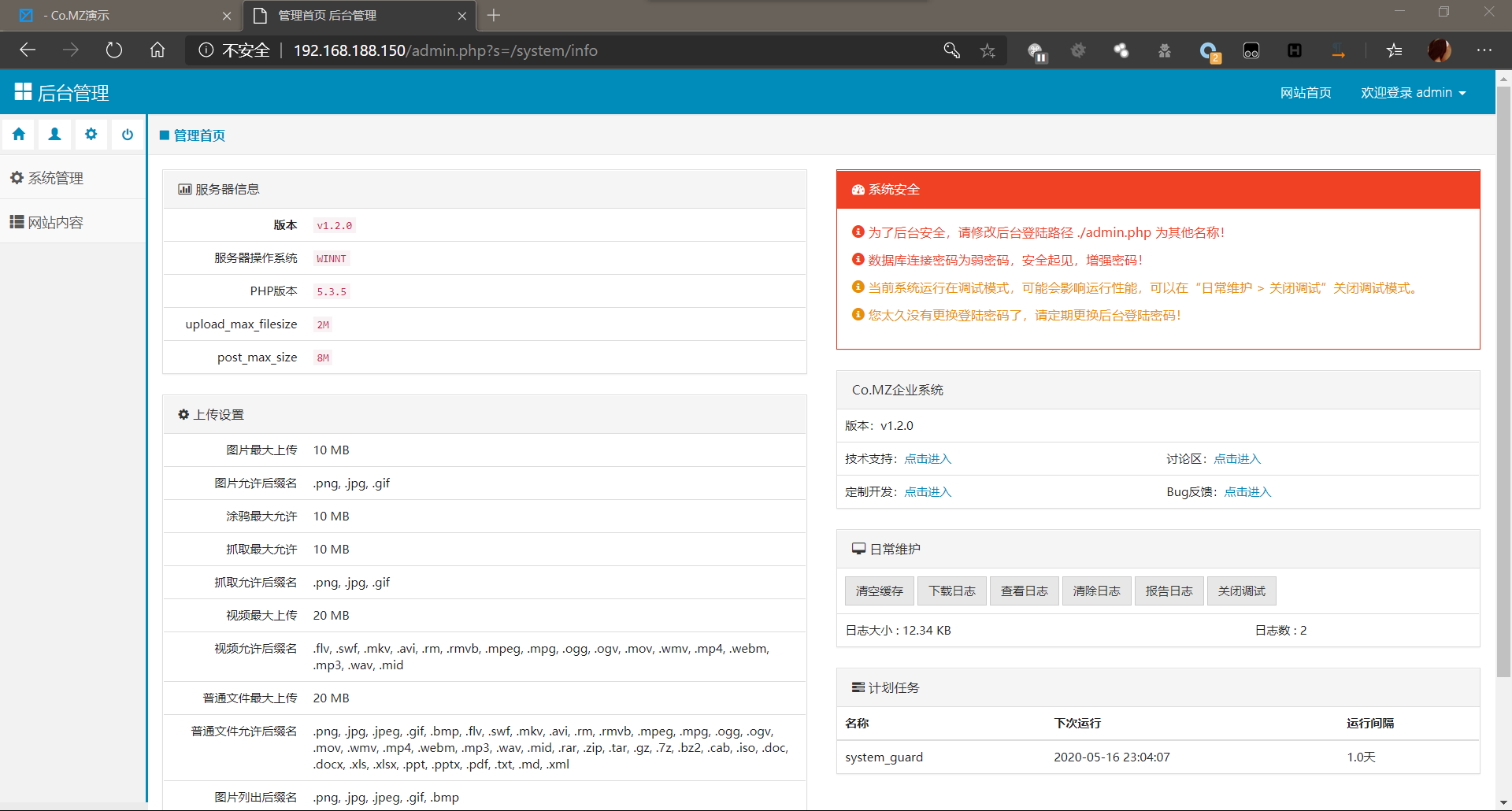This screenshot has width=1512, height=811.
Task: Click the white three-circle cluster extension icon
Action: (x=1121, y=50)
